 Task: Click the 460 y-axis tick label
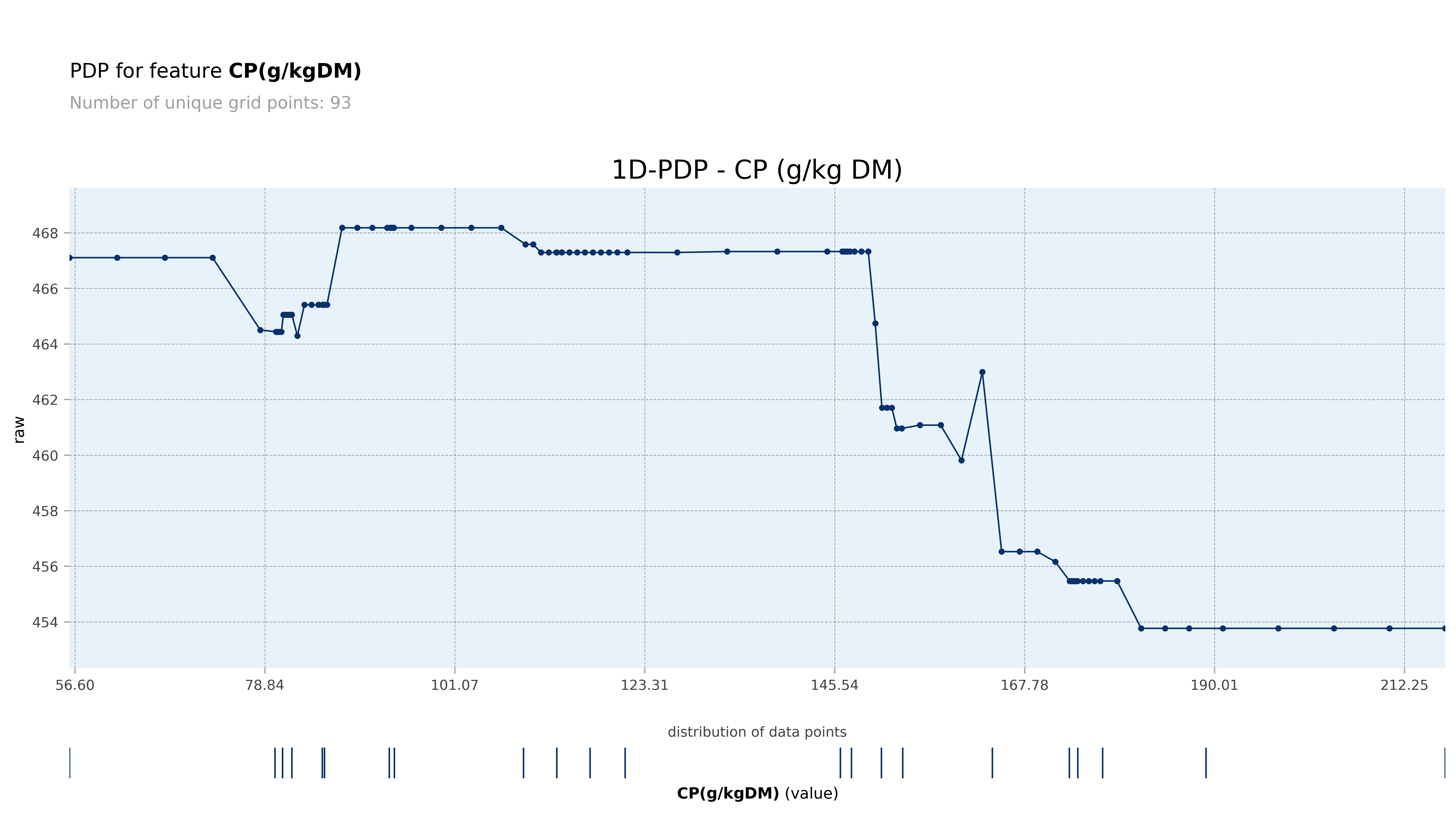45,455
